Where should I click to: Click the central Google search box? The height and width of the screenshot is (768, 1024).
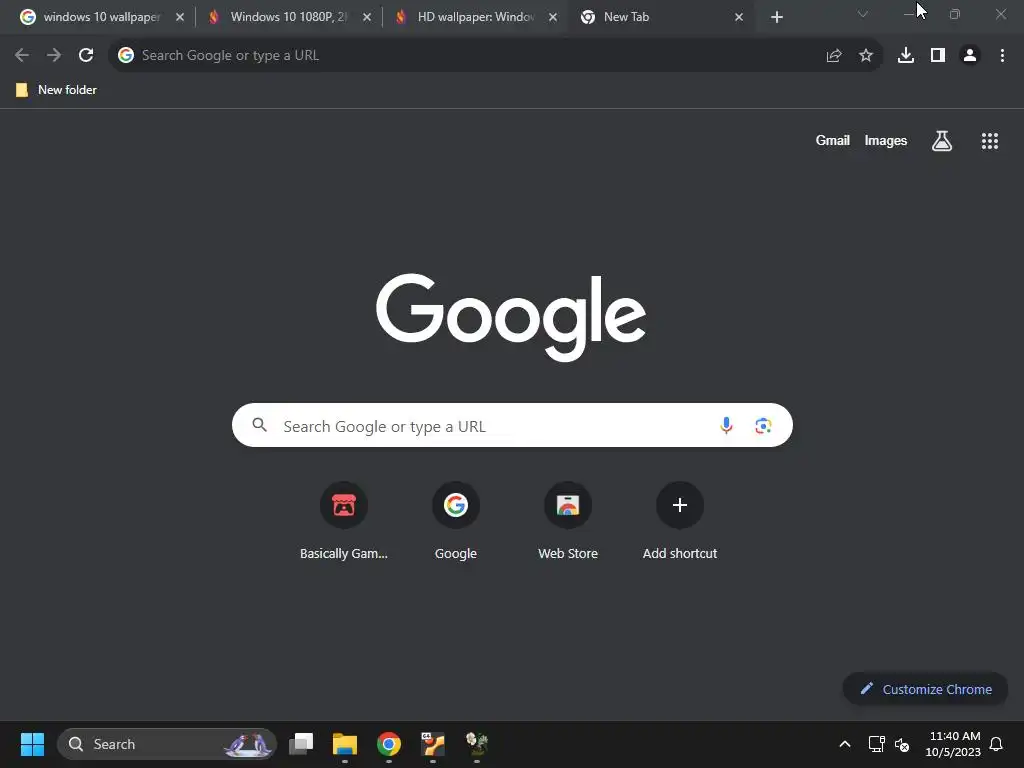[x=512, y=426]
